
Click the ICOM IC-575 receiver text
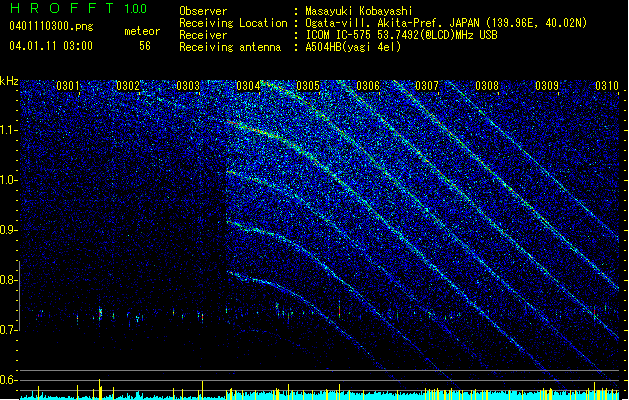coord(401,35)
